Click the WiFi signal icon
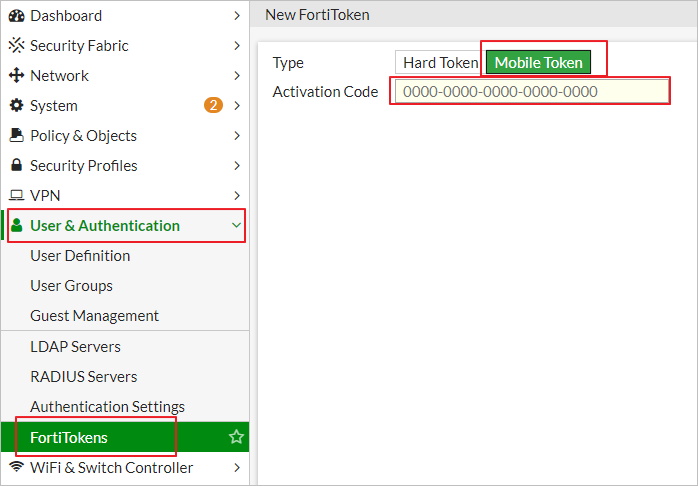 pyautogui.click(x=16, y=467)
